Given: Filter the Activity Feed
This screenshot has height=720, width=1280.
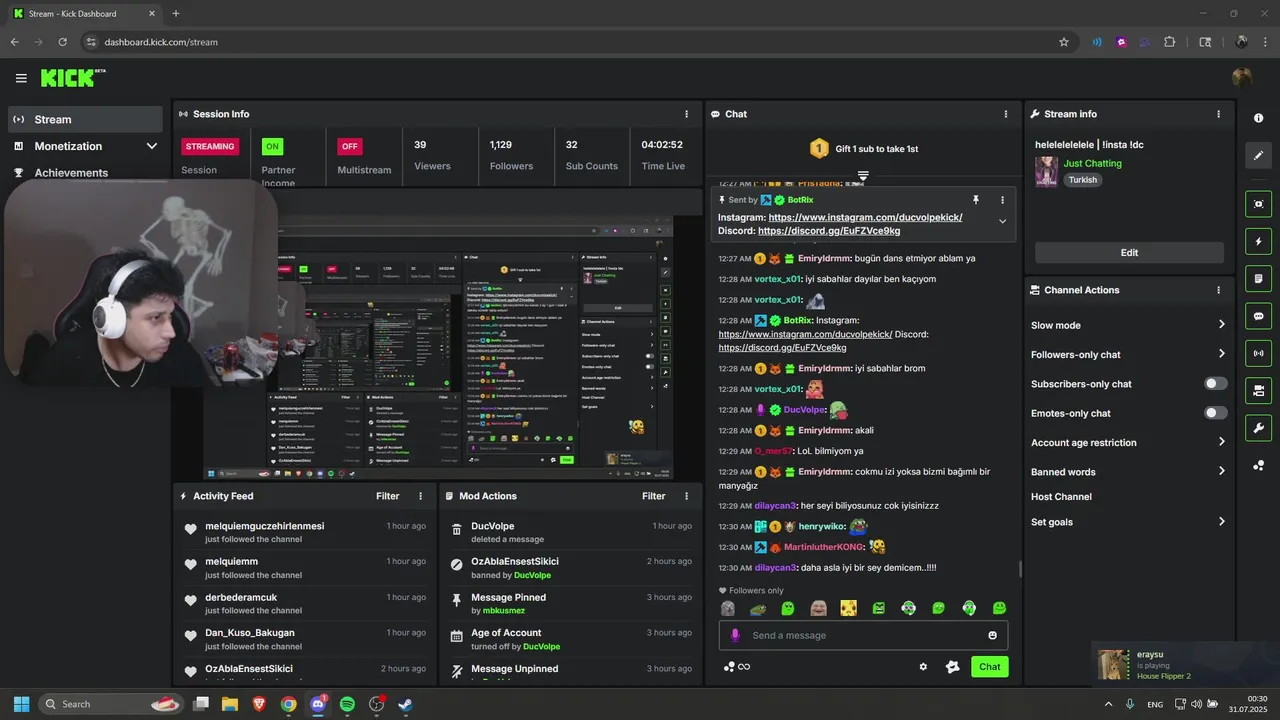Looking at the screenshot, I should coord(387,496).
